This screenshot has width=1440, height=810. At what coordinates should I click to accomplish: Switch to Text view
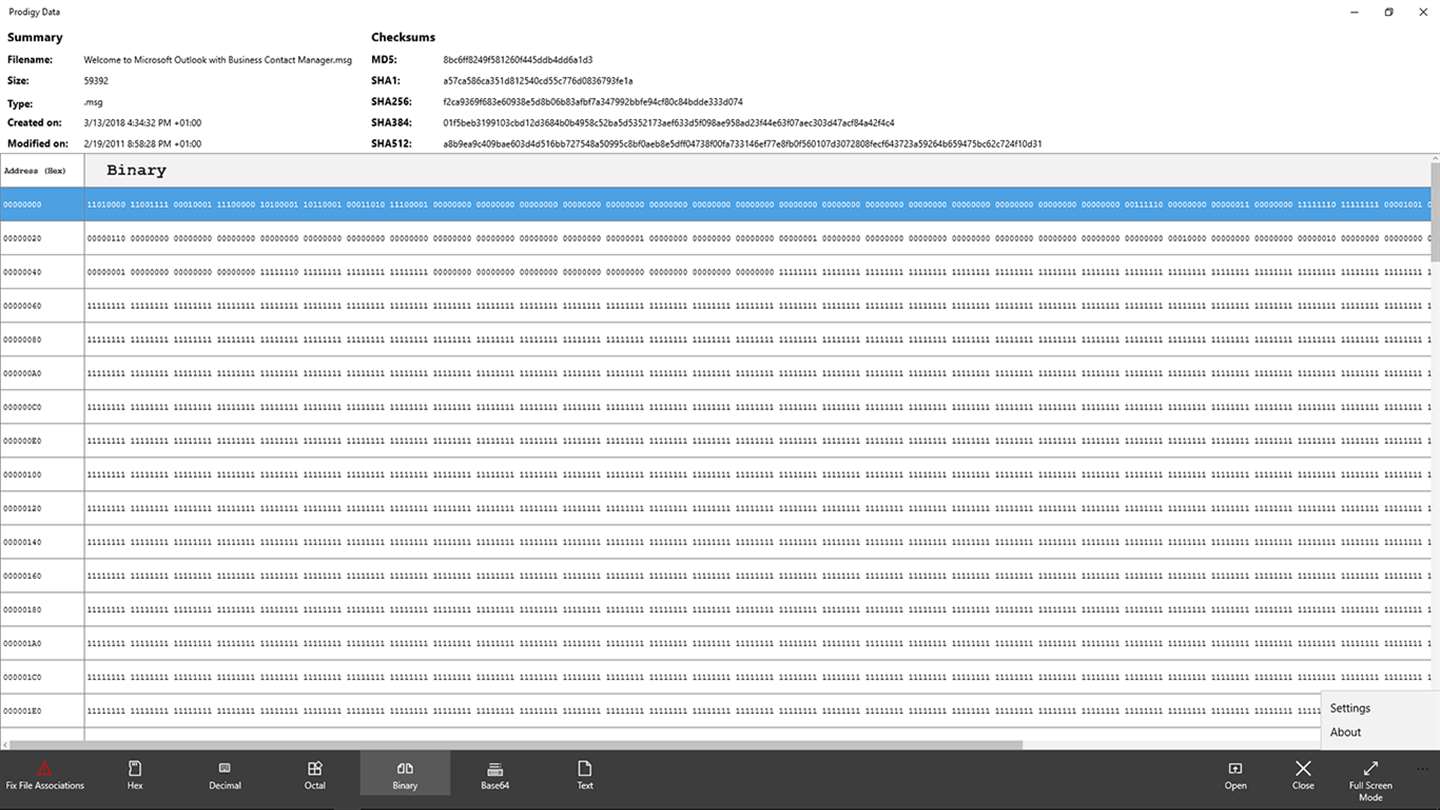pyautogui.click(x=585, y=775)
